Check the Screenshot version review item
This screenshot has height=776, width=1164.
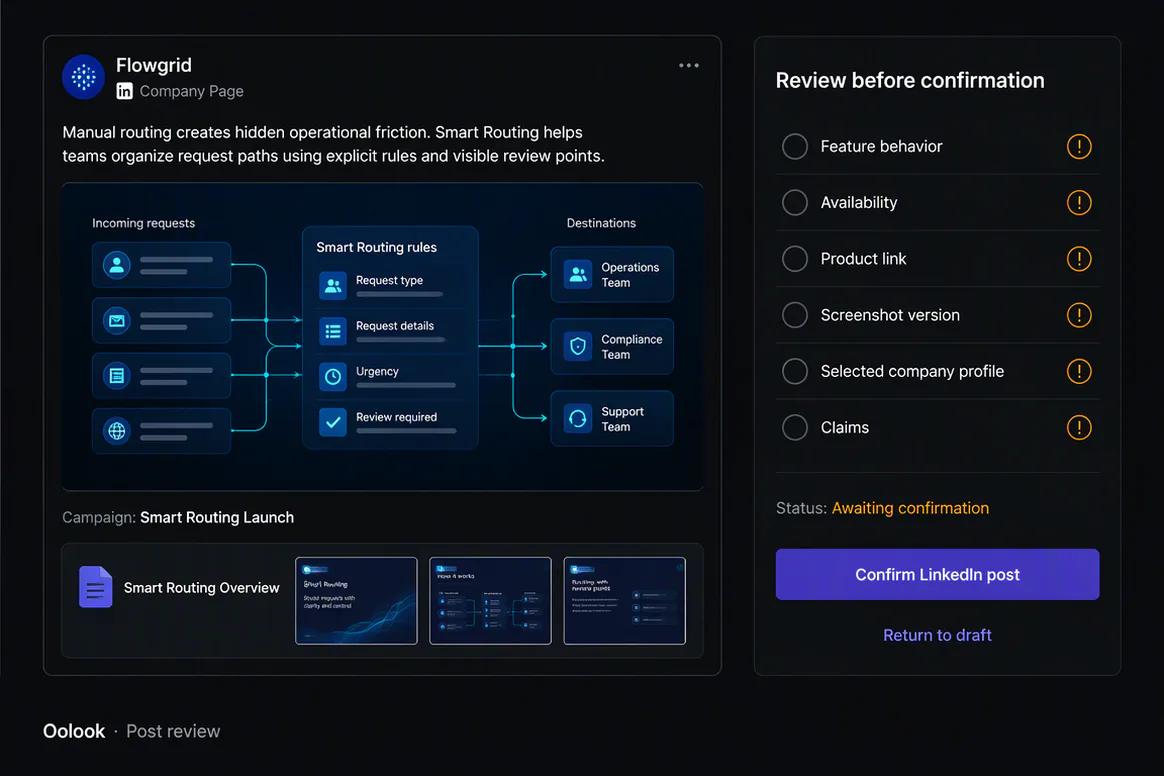click(x=795, y=315)
